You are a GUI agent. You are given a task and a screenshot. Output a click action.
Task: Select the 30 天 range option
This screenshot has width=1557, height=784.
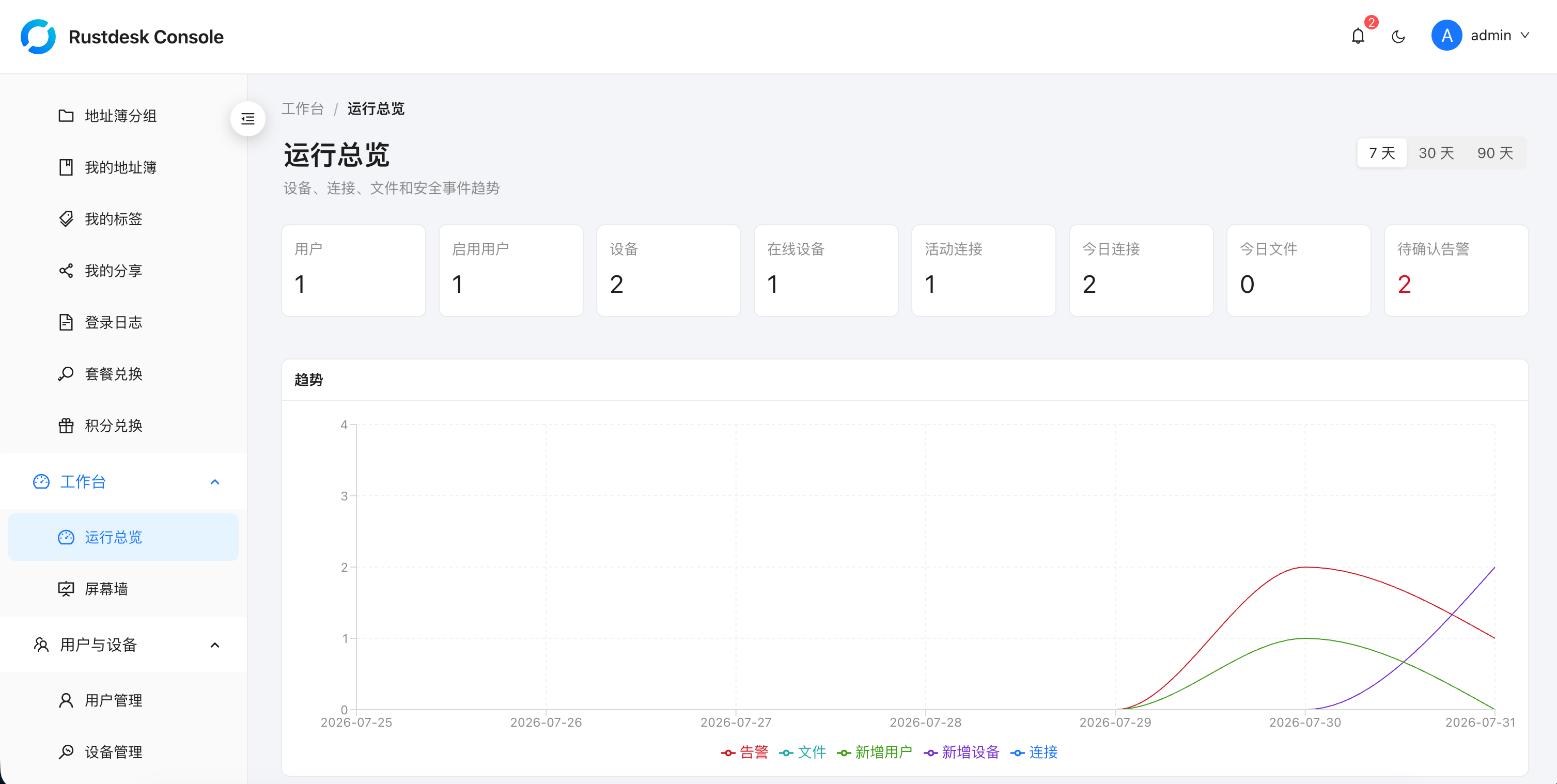tap(1436, 153)
